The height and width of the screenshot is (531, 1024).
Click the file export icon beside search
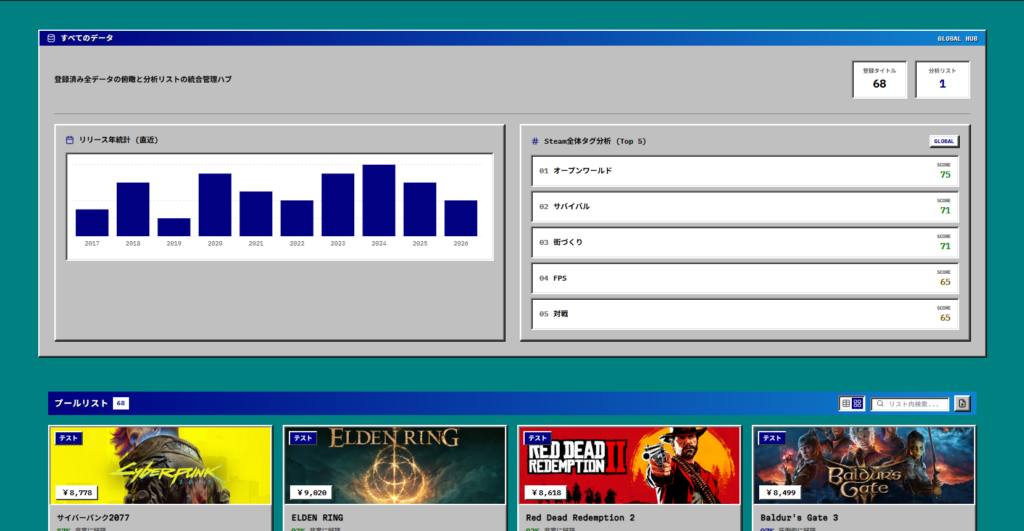point(962,404)
